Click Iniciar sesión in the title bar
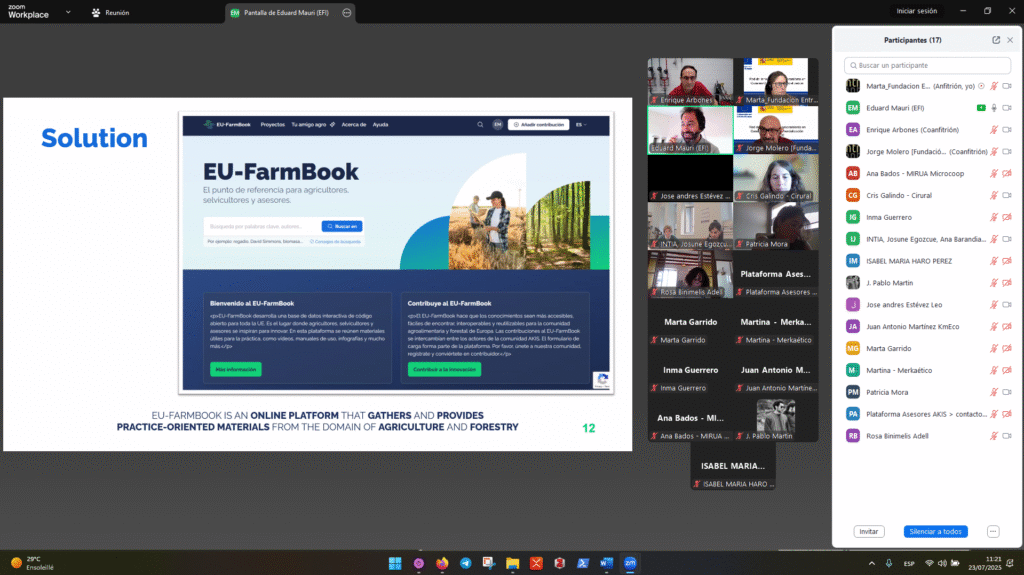Image resolution: width=1024 pixels, height=575 pixels. click(916, 11)
